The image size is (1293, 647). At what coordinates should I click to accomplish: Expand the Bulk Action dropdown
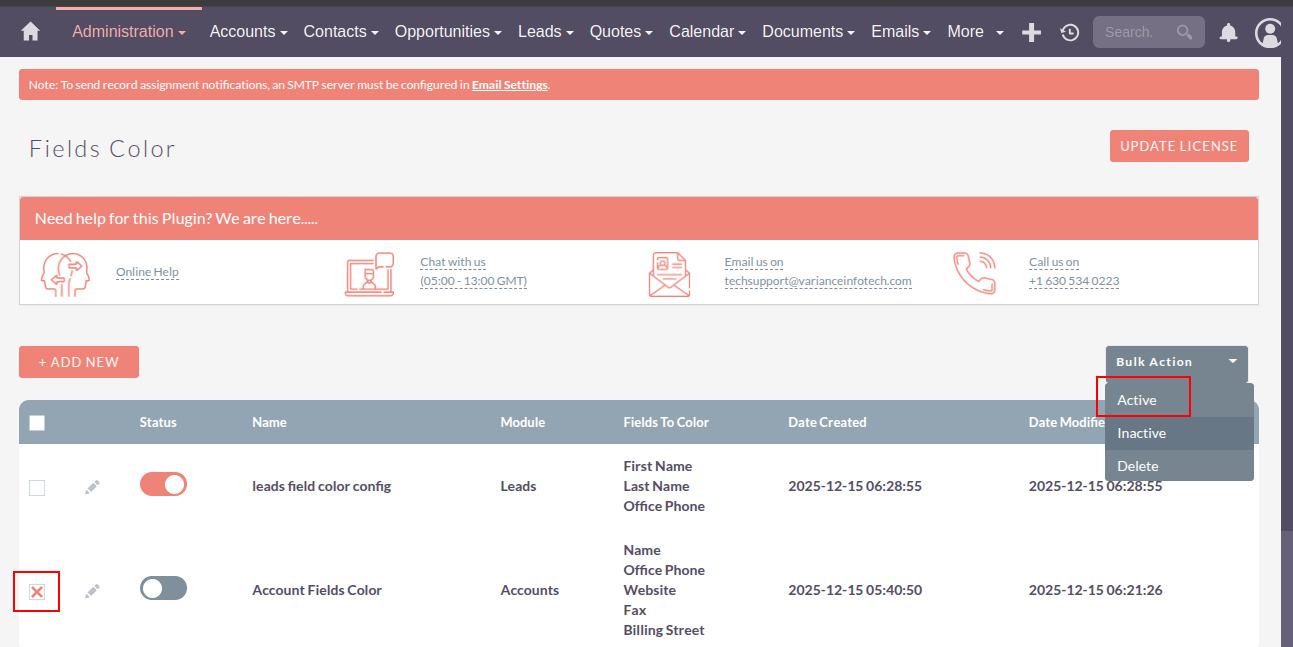click(1176, 362)
